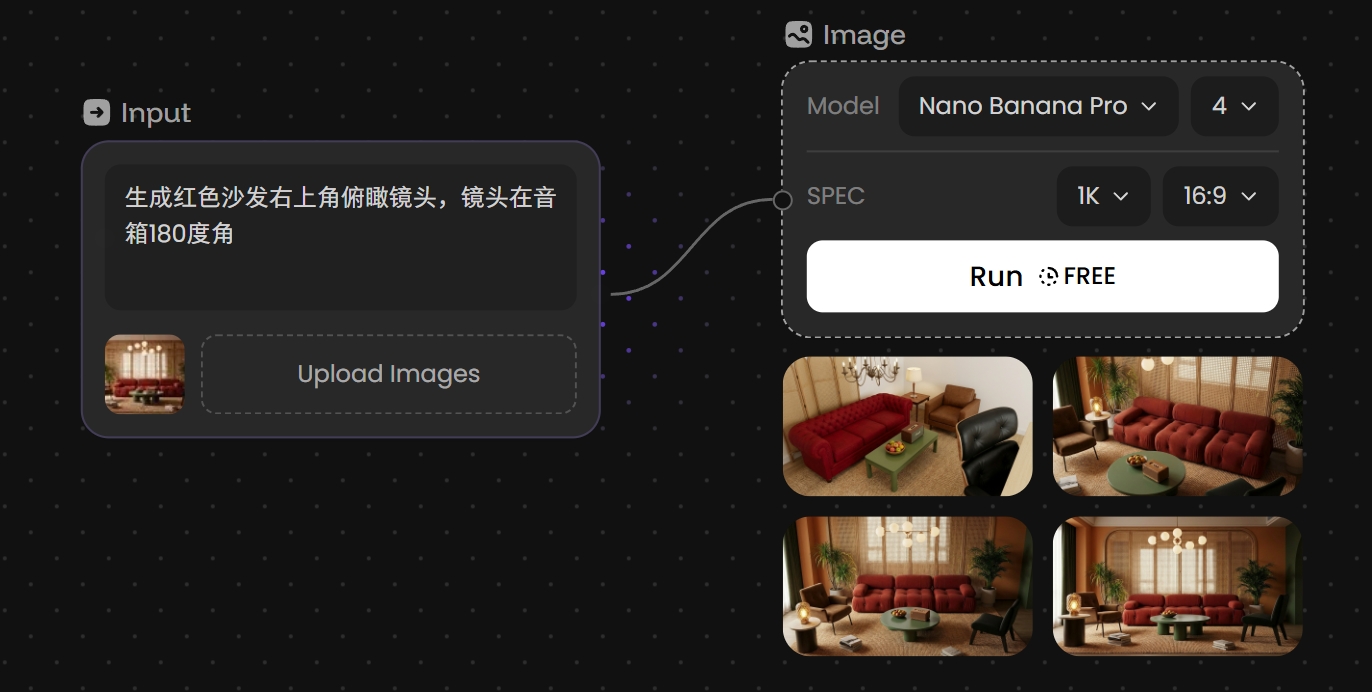
Task: Open the Nano Banana Pro model dropdown
Action: 1038,106
